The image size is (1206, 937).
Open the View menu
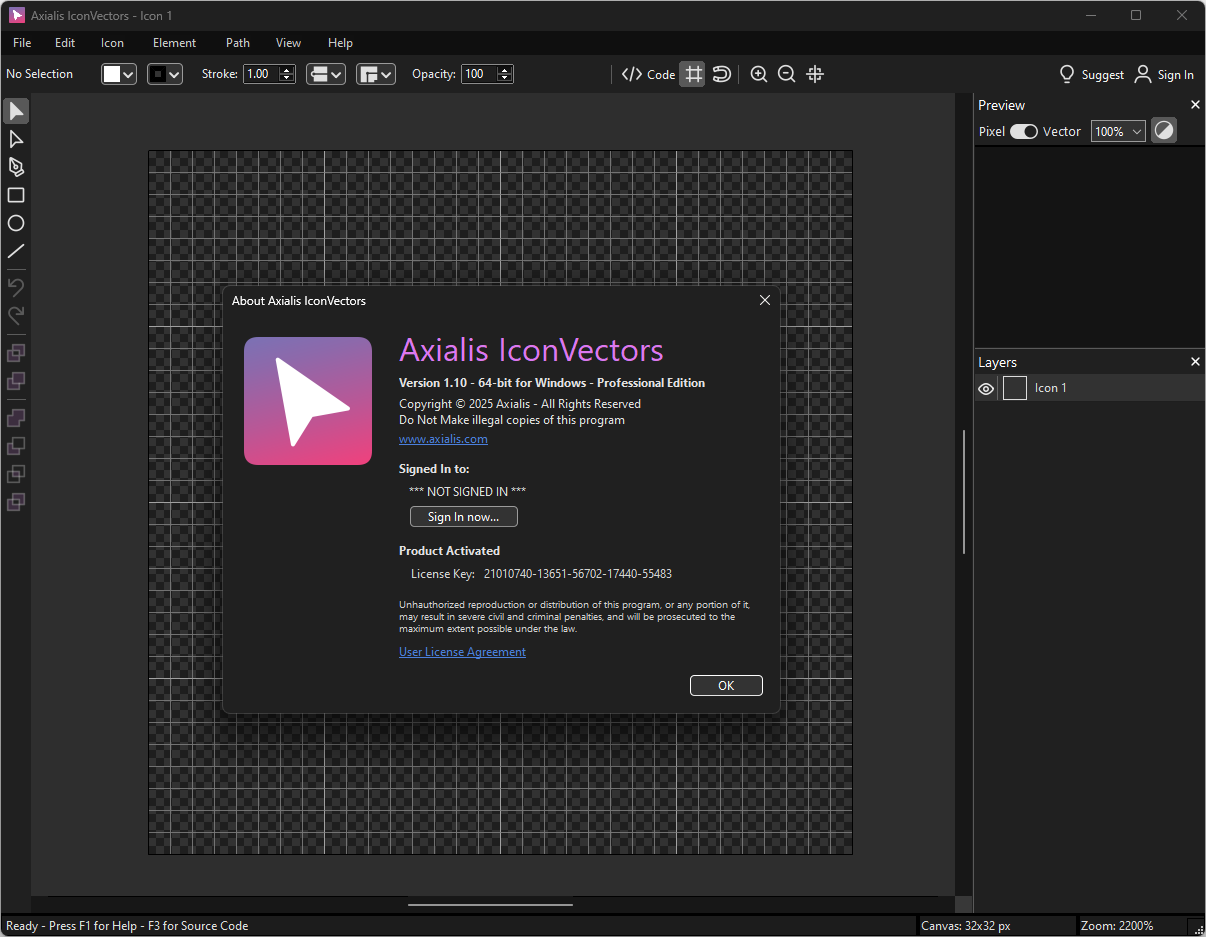[x=288, y=43]
